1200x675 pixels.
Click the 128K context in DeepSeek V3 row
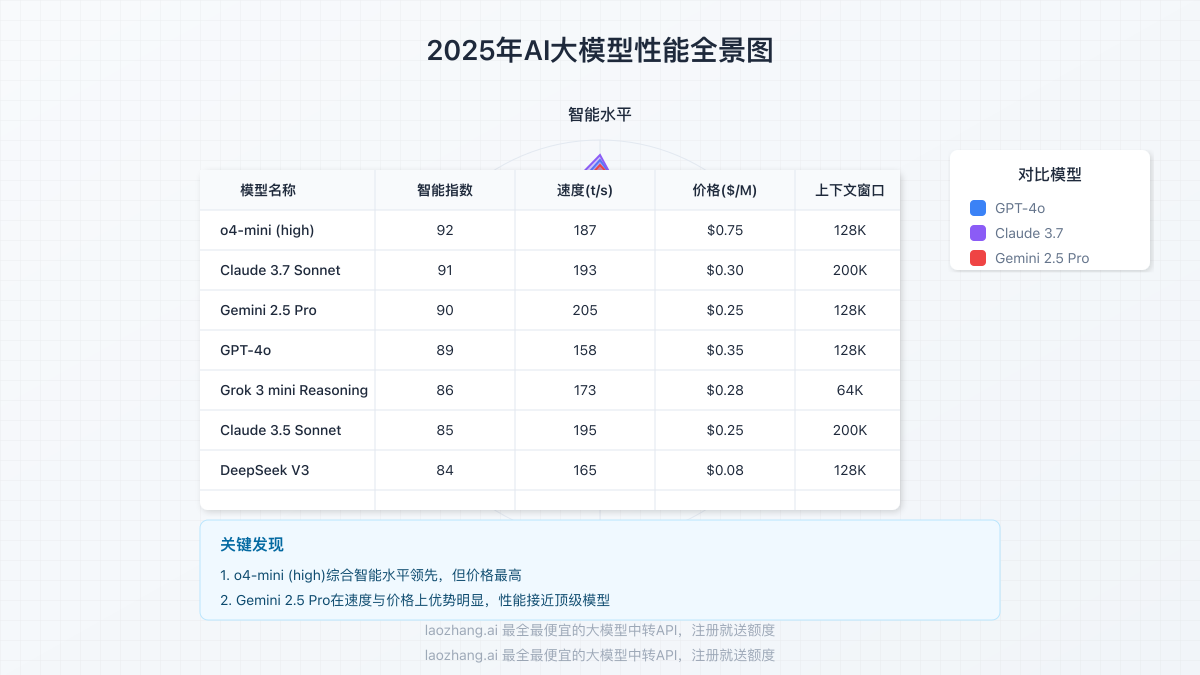pyautogui.click(x=850, y=470)
